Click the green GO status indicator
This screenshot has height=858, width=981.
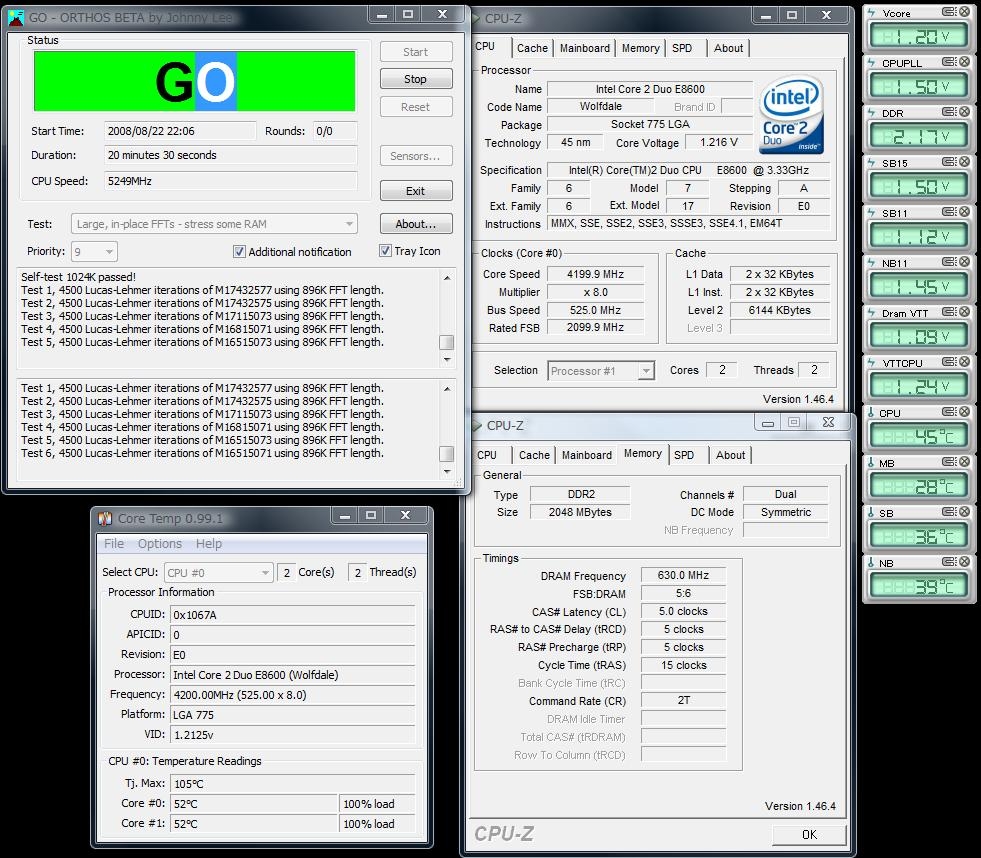coord(195,82)
